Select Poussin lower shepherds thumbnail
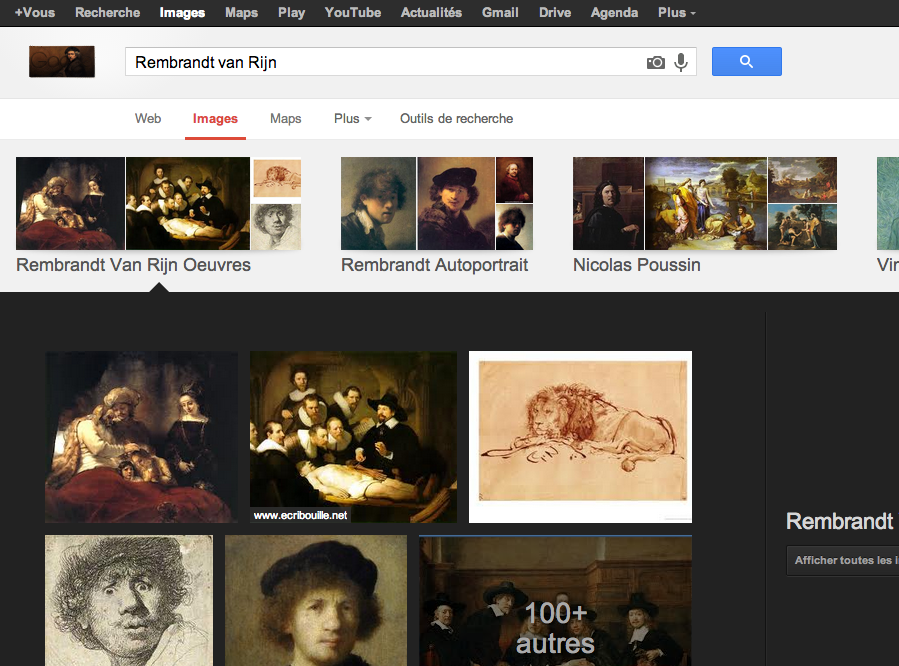Screen dimensions: 899x666 [802, 227]
